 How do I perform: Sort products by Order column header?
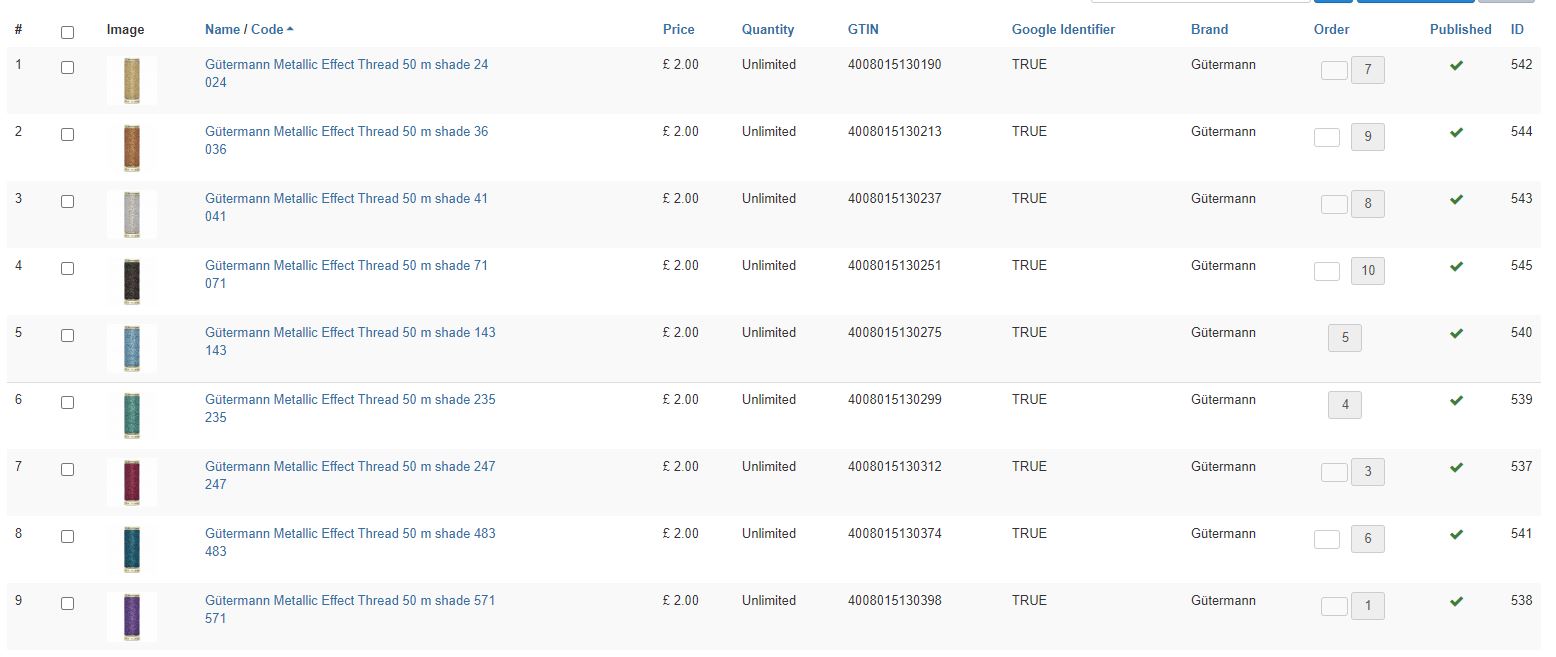[1331, 29]
